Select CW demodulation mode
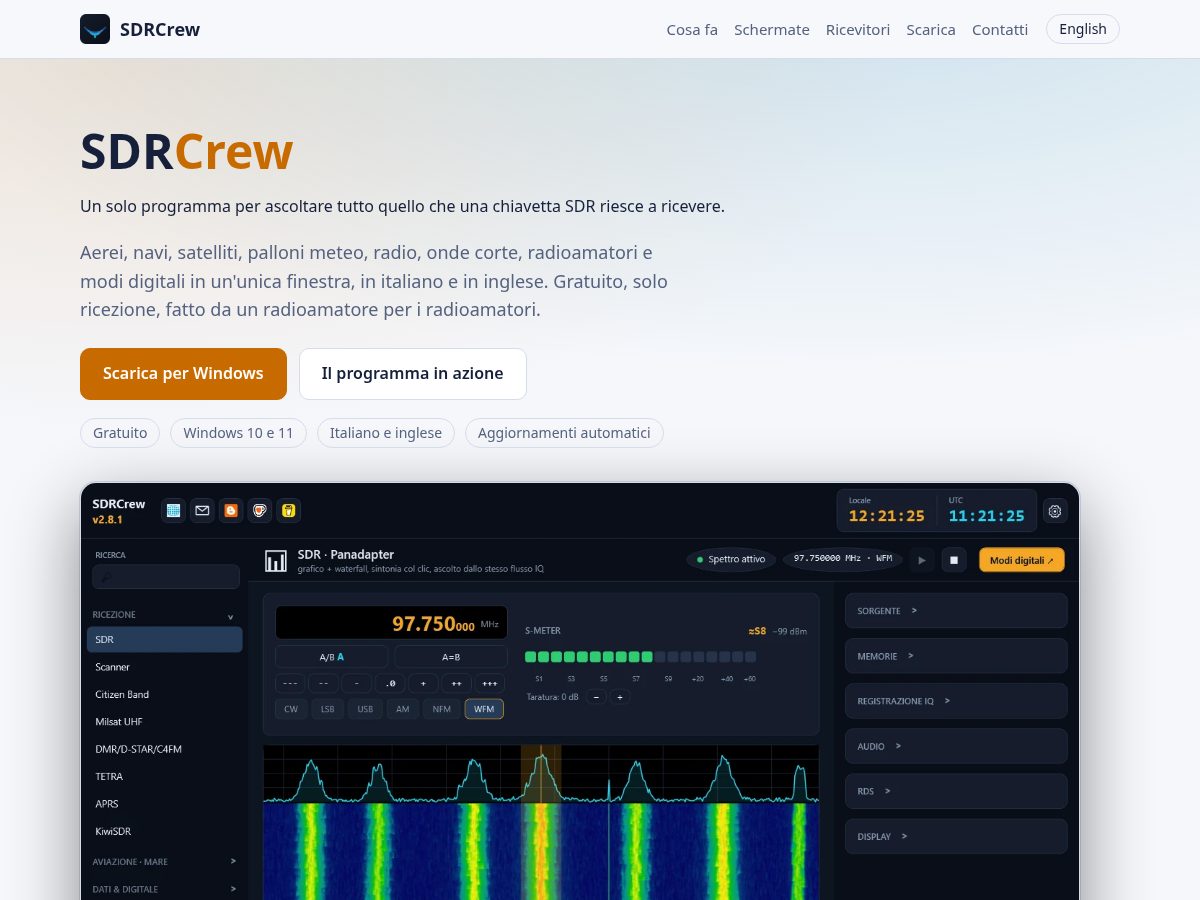The width and height of the screenshot is (1200, 900). coord(291,709)
